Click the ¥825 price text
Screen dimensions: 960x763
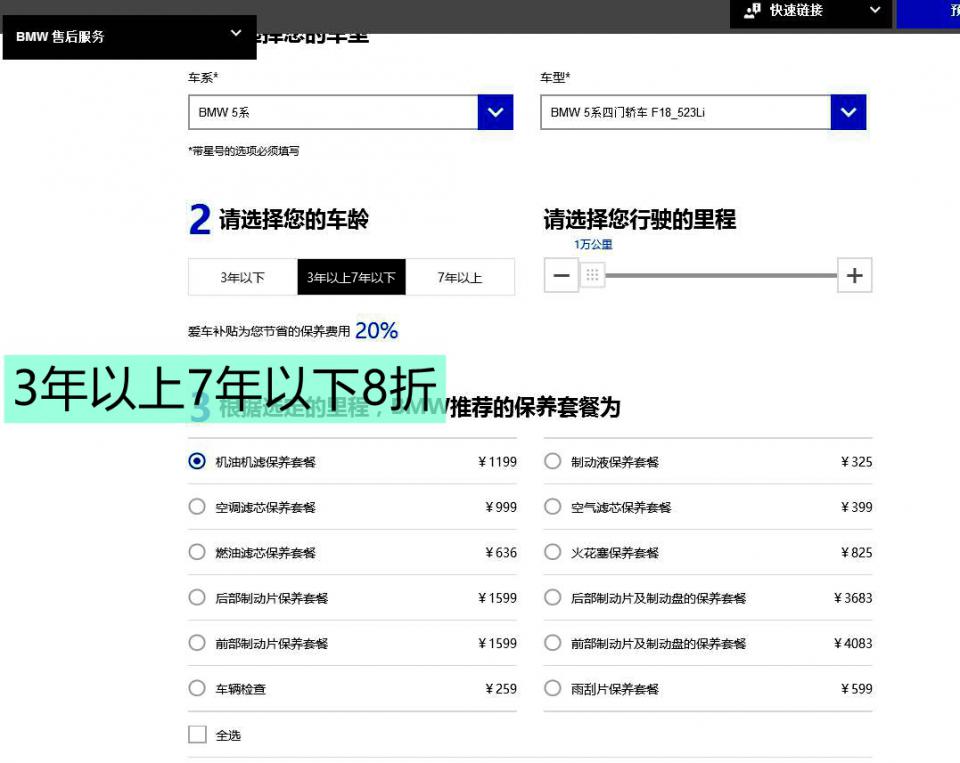857,552
